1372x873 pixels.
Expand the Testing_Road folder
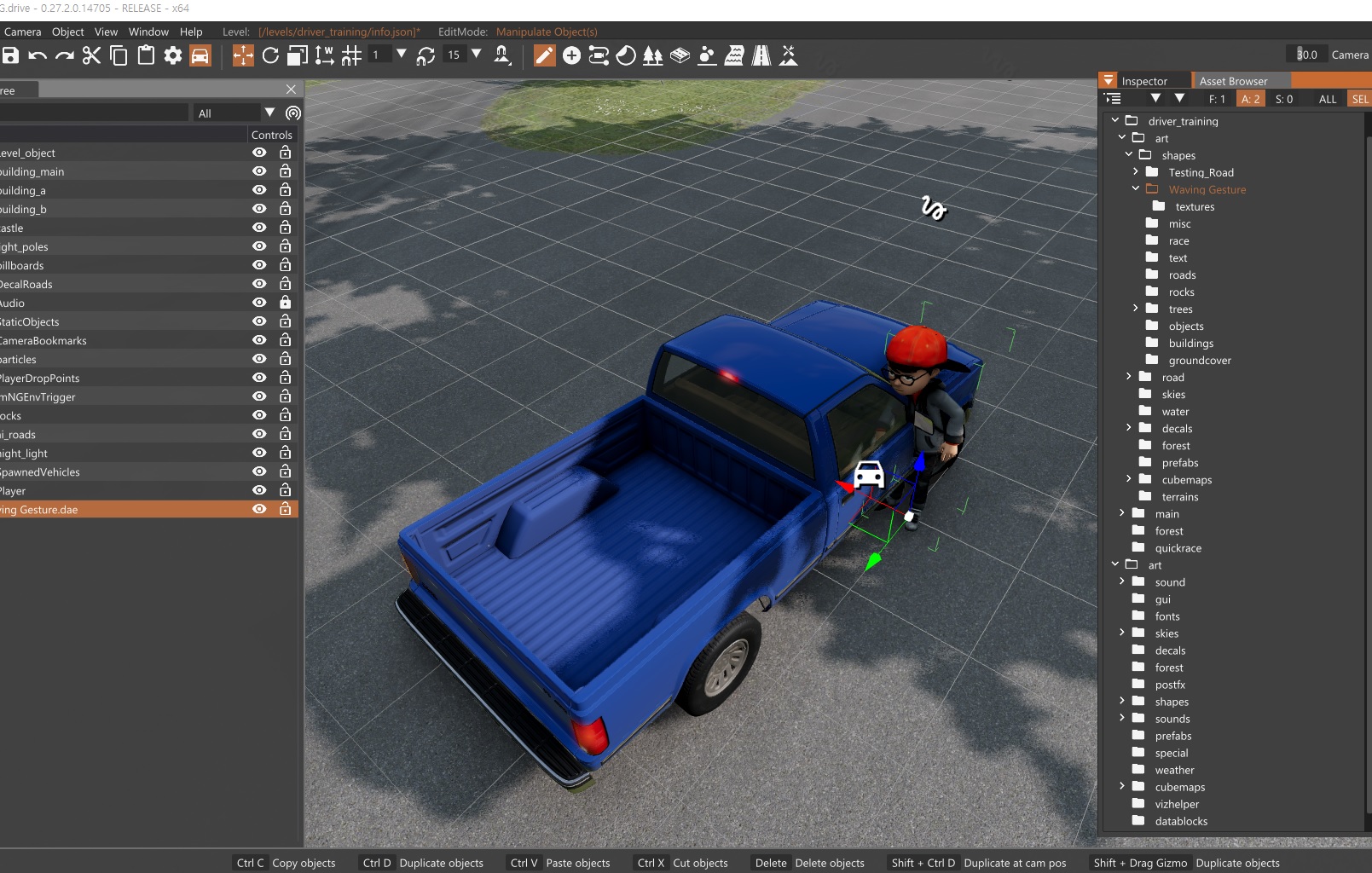[1136, 171]
